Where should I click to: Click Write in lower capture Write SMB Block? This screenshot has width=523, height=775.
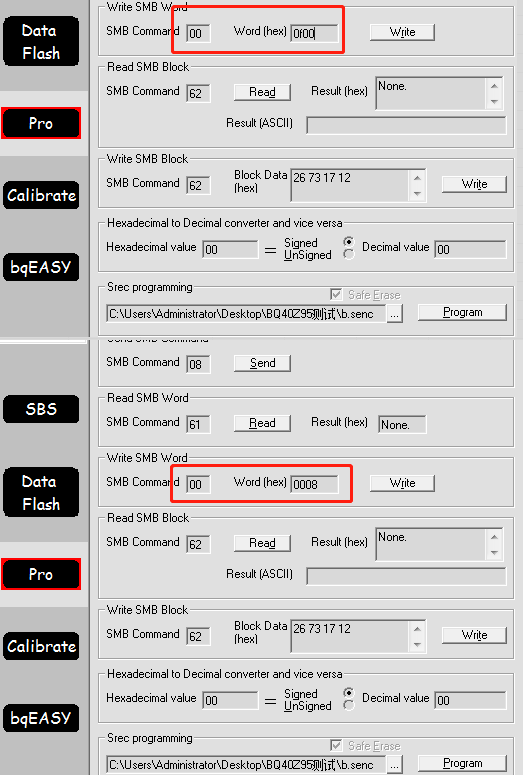(474, 635)
